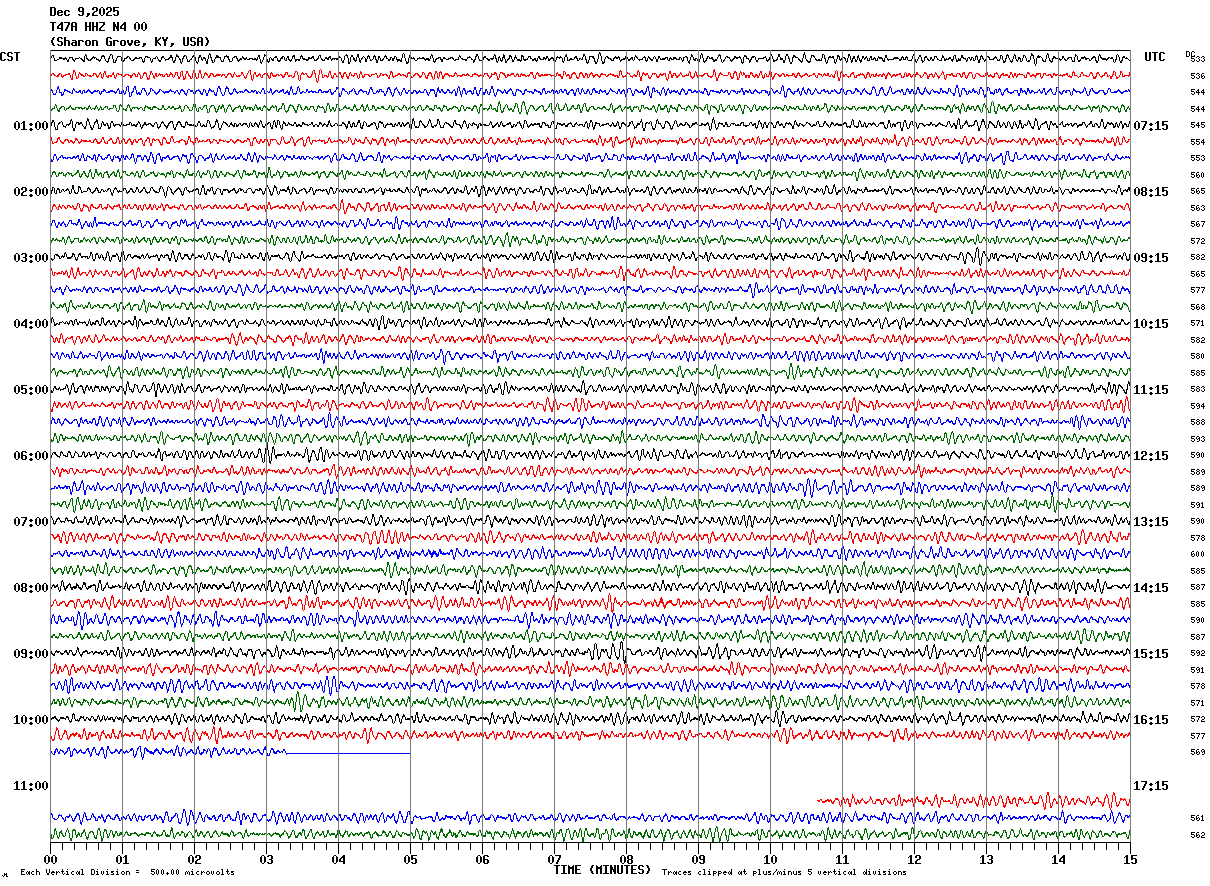The image size is (1210, 886).
Task: Select the DC offset value 553
Action: [1197, 158]
